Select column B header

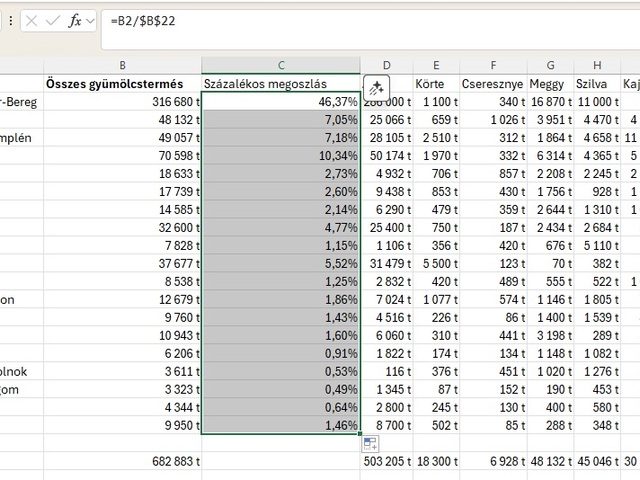[x=122, y=64]
